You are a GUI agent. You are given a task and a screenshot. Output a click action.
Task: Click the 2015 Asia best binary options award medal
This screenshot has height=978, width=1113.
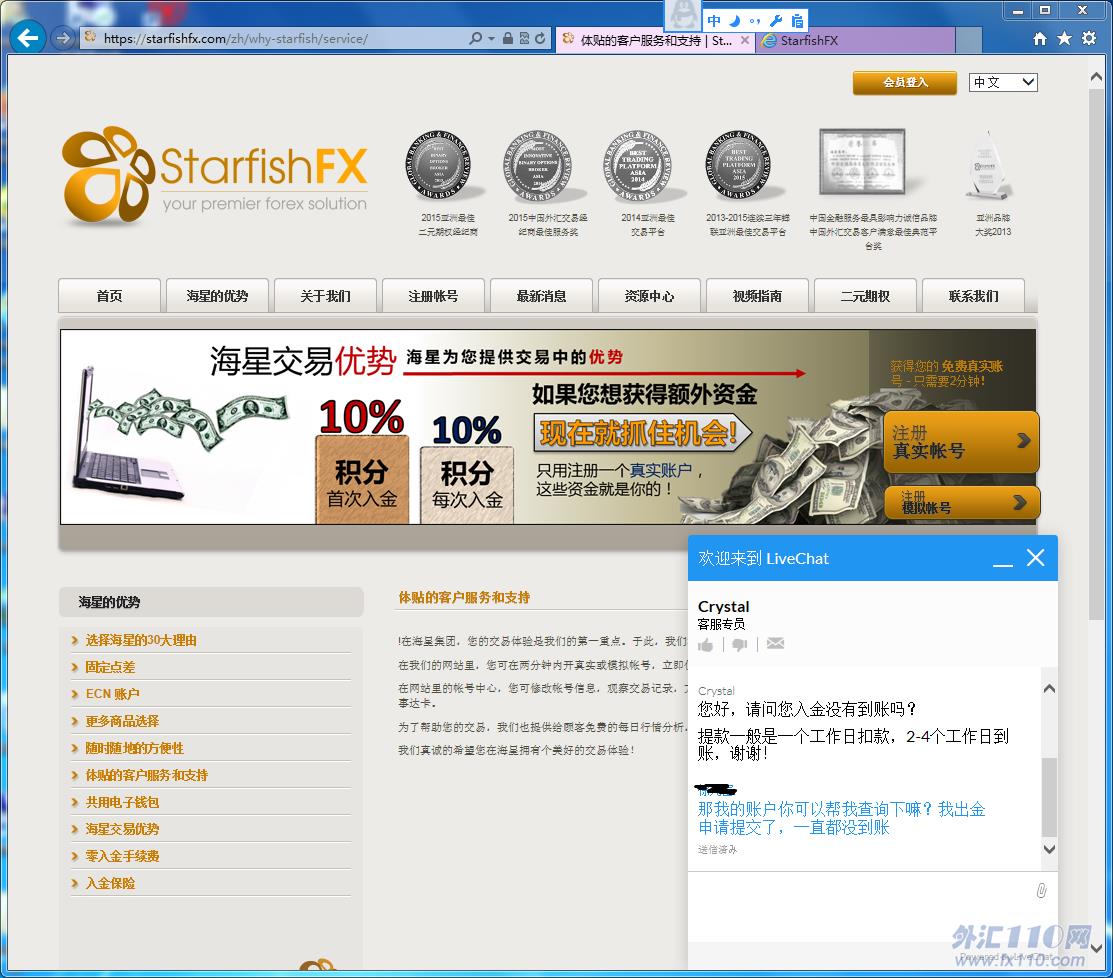point(439,165)
